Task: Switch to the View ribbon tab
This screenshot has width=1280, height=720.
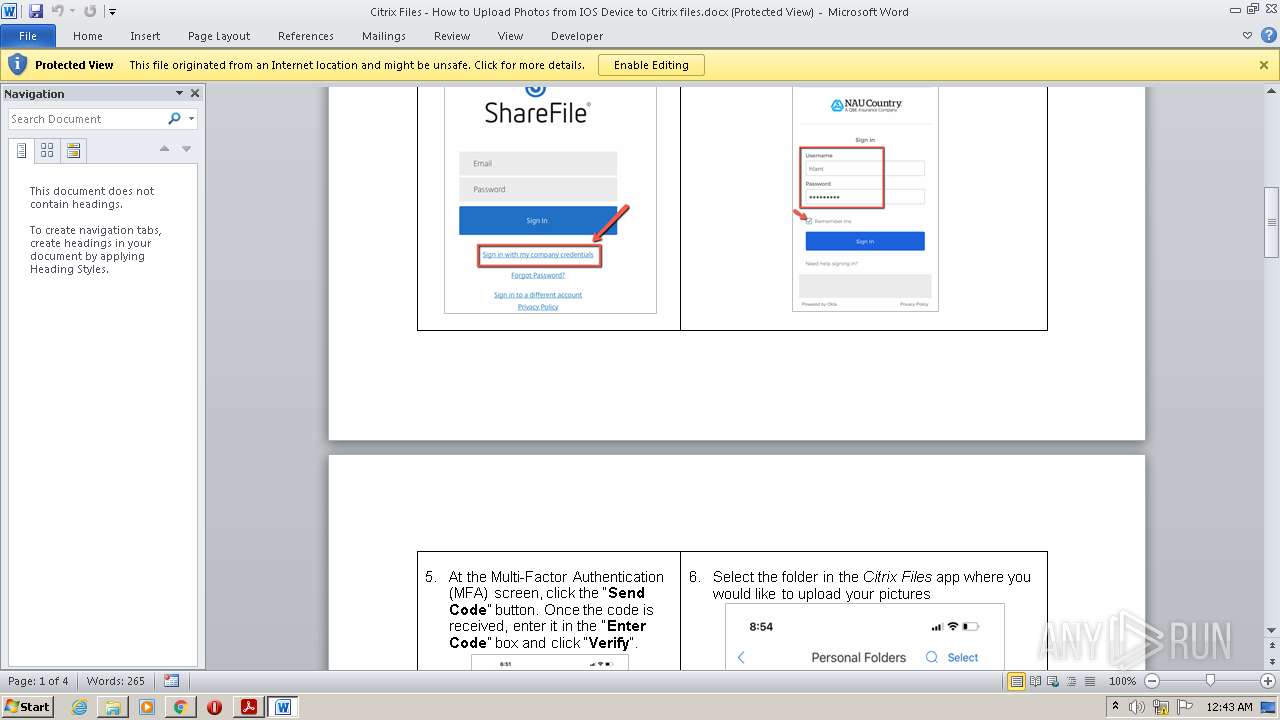Action: coord(511,36)
